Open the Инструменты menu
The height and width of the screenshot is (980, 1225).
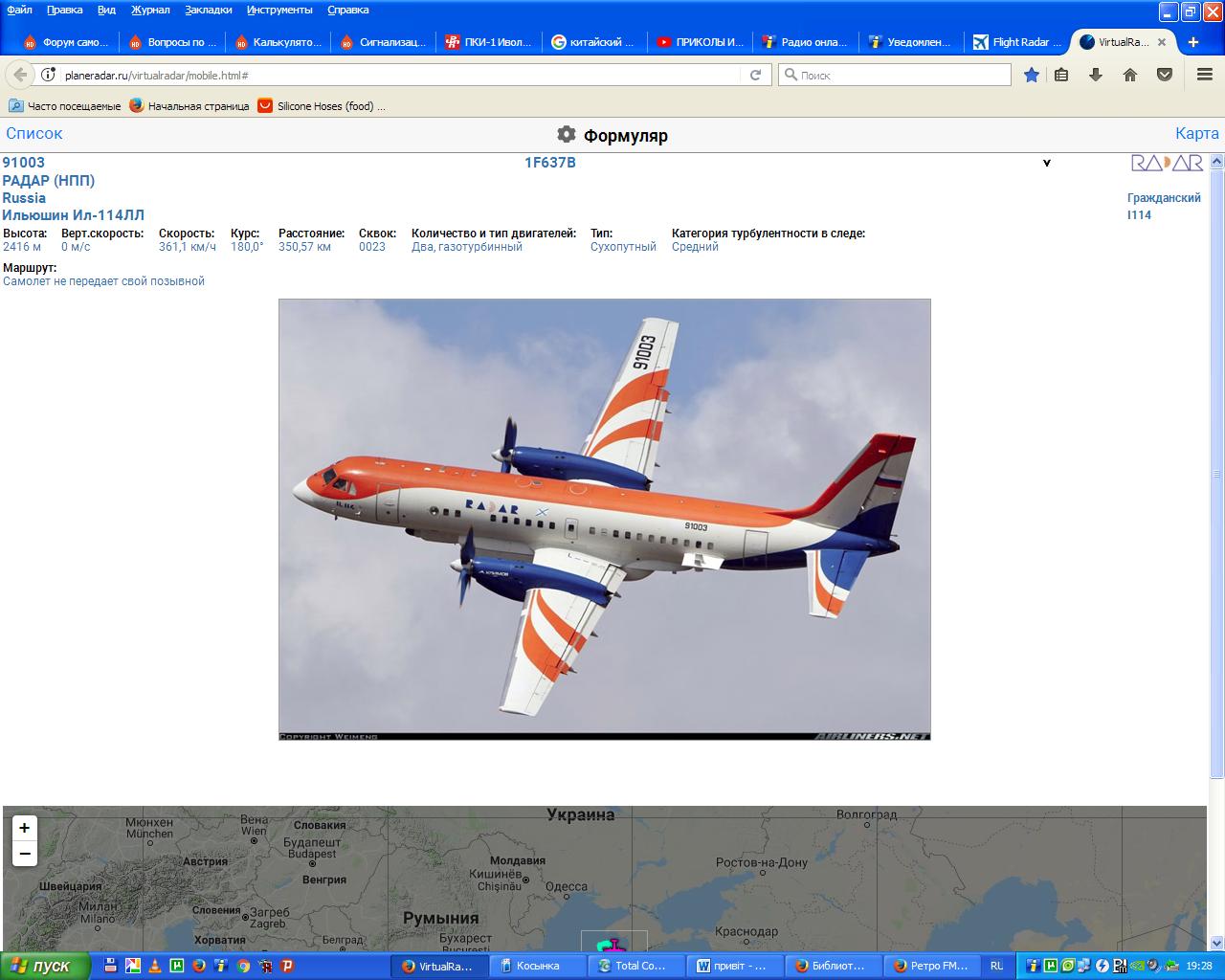[278, 10]
